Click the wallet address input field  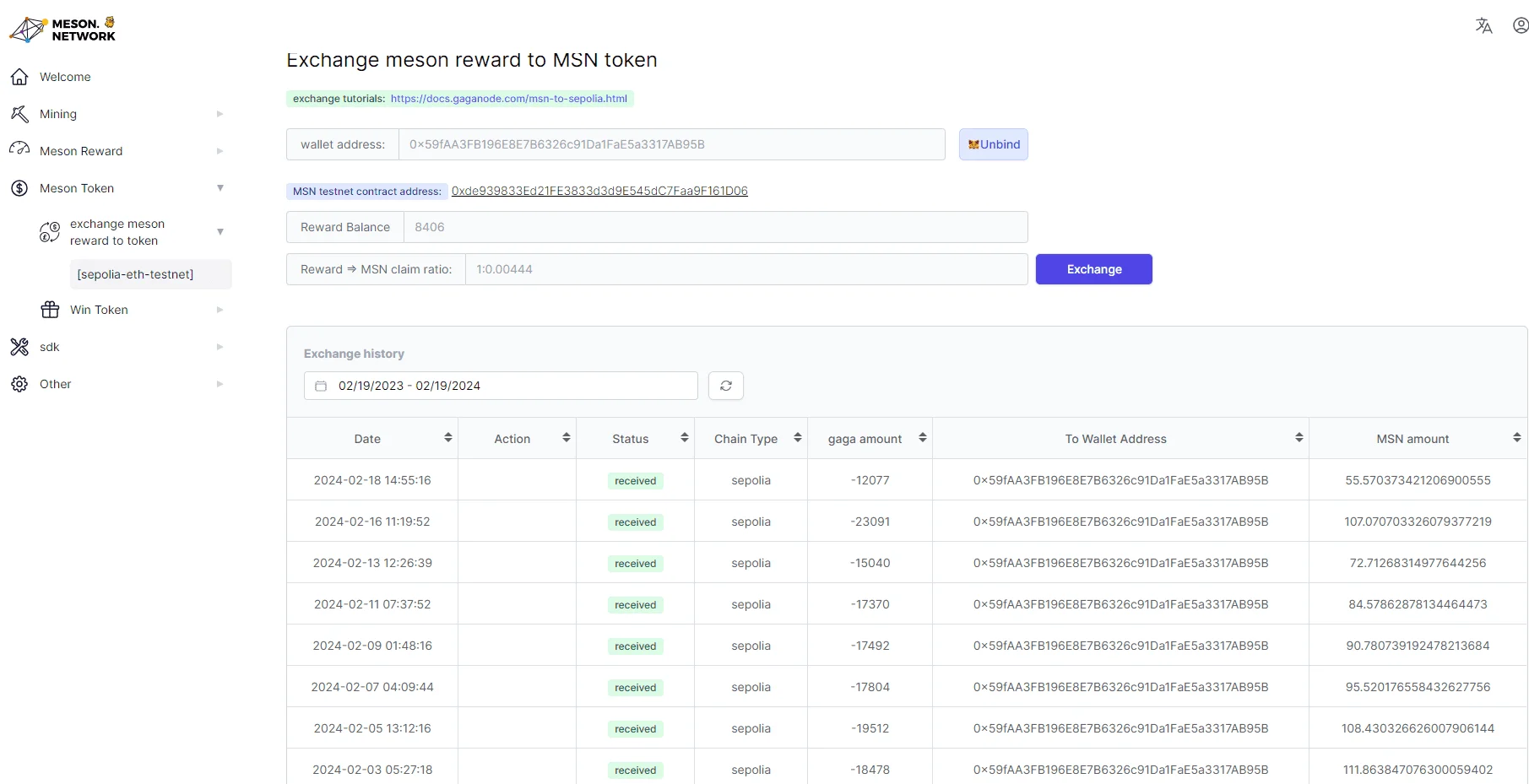(x=671, y=144)
